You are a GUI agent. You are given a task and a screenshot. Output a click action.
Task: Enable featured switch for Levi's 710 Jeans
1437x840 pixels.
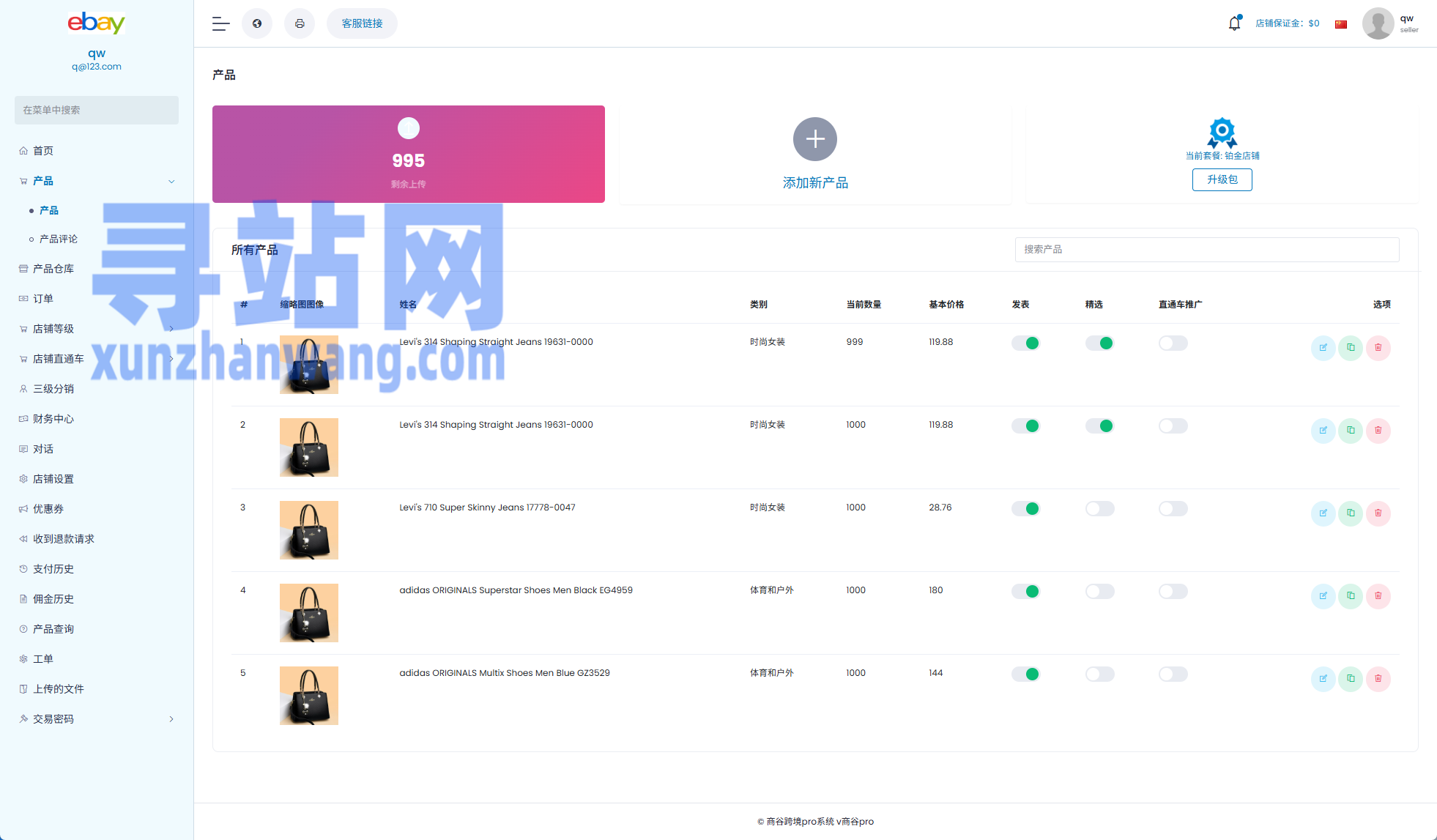(x=1100, y=509)
